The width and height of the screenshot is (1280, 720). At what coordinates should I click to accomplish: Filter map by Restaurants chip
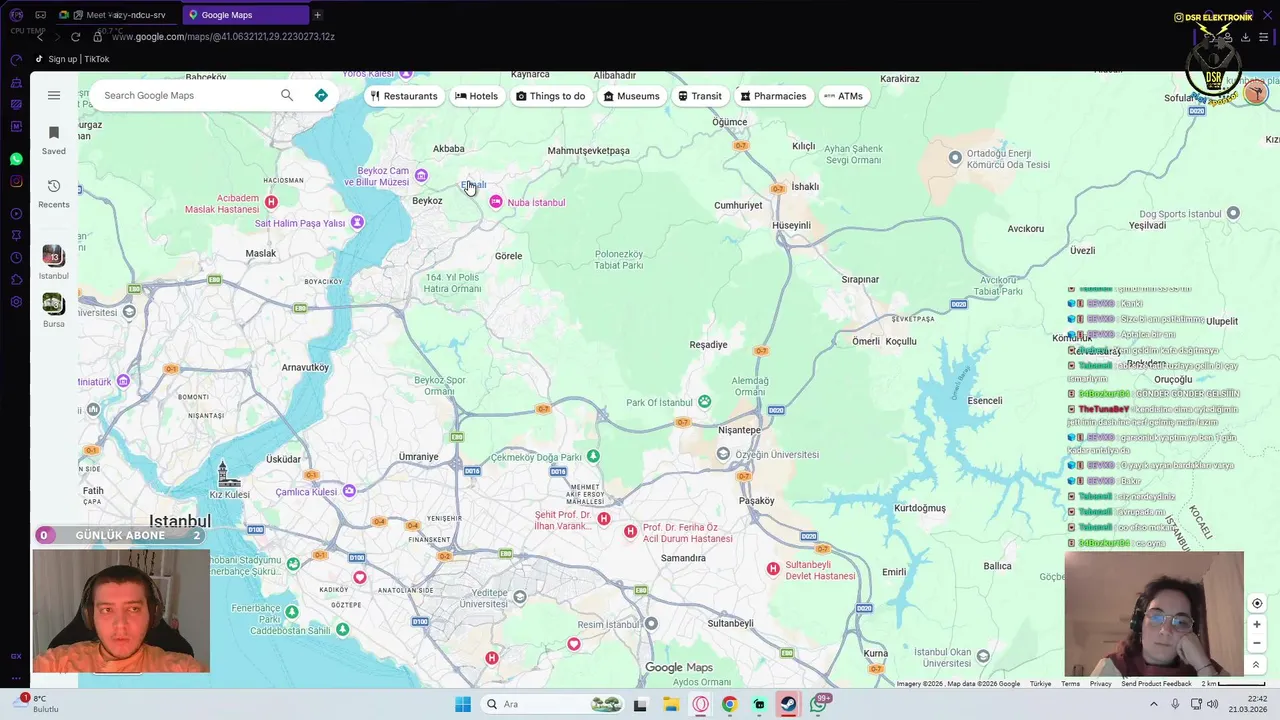(x=404, y=96)
